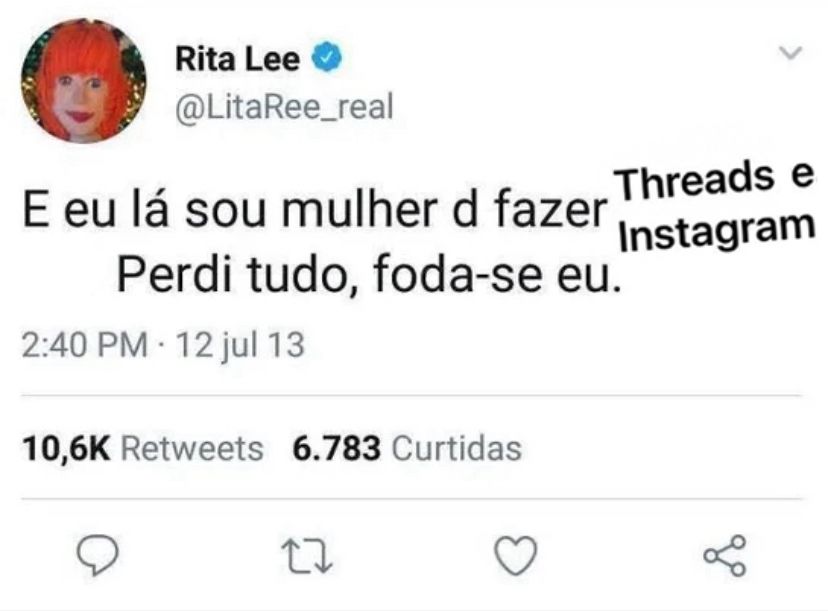Click the phrase 'foda-se eu.'

pyautogui.click(x=497, y=276)
